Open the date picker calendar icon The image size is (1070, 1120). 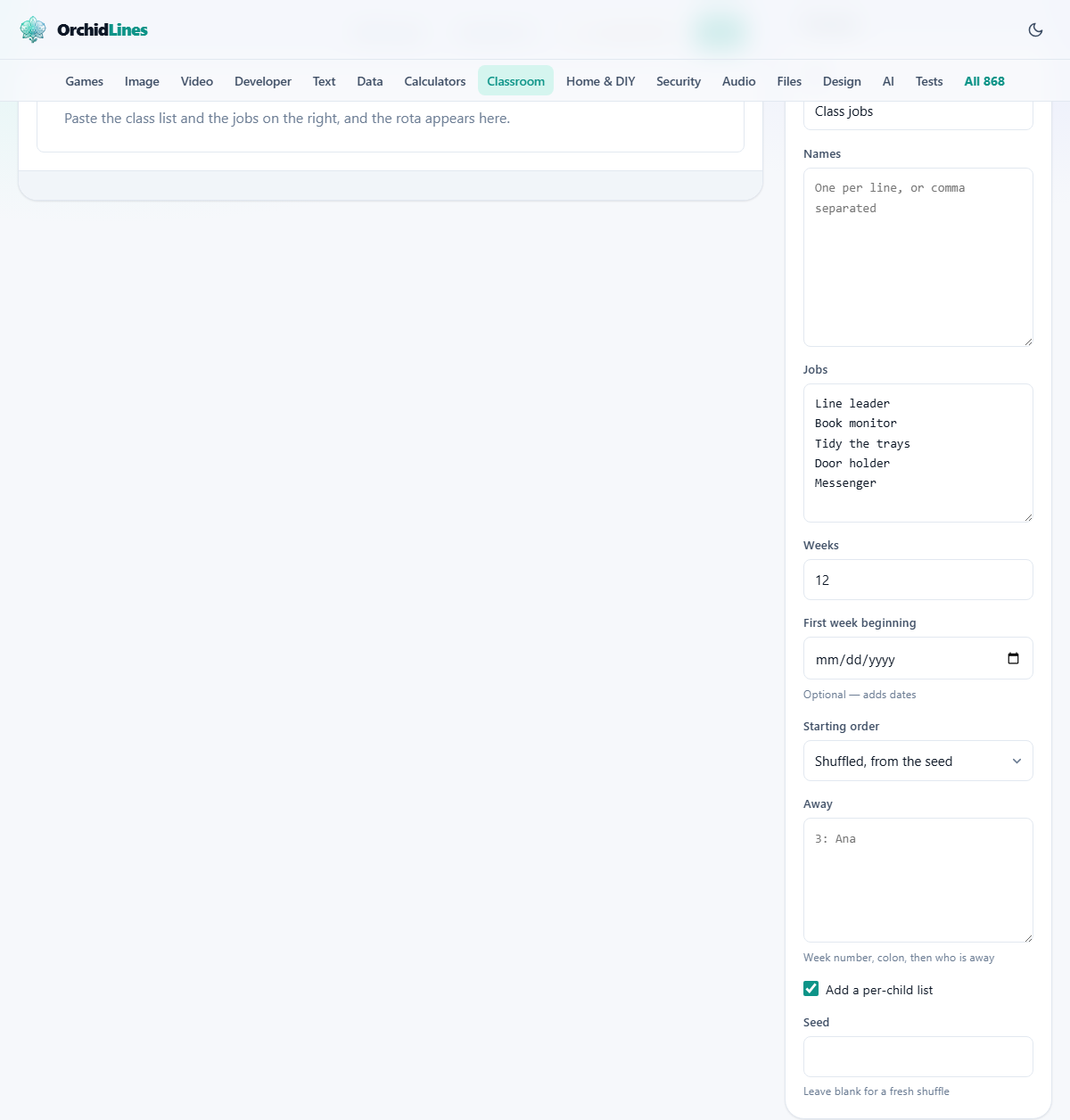click(x=1013, y=659)
